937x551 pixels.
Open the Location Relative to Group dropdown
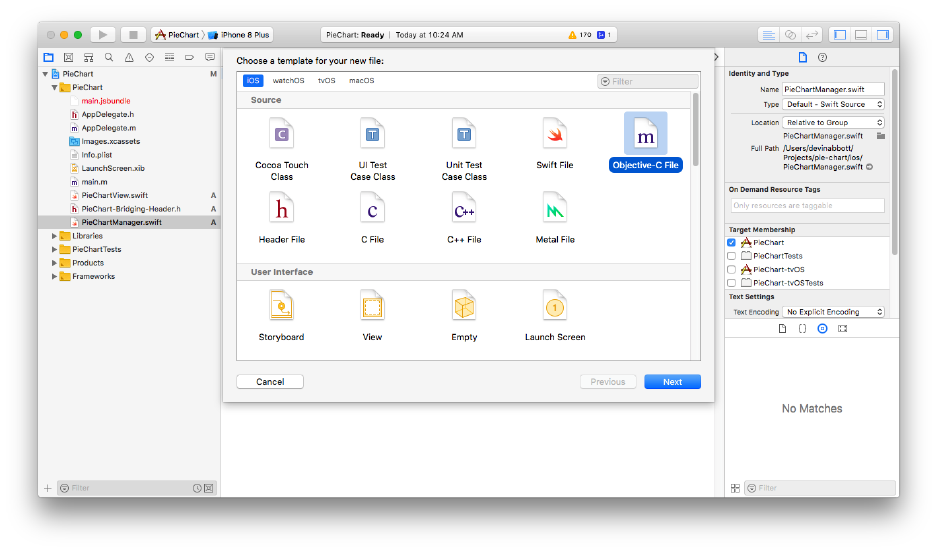pos(833,123)
